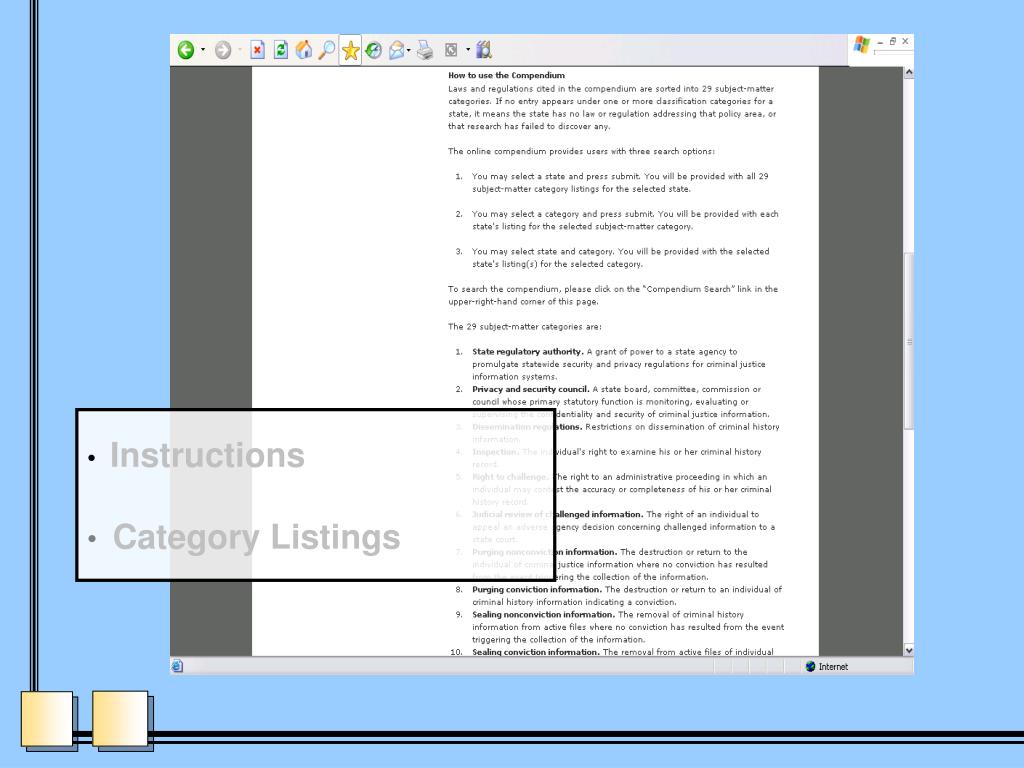Click 'The 29 subject-matter categories are:' line
Image resolution: width=1024 pixels, height=768 pixels.
point(524,327)
